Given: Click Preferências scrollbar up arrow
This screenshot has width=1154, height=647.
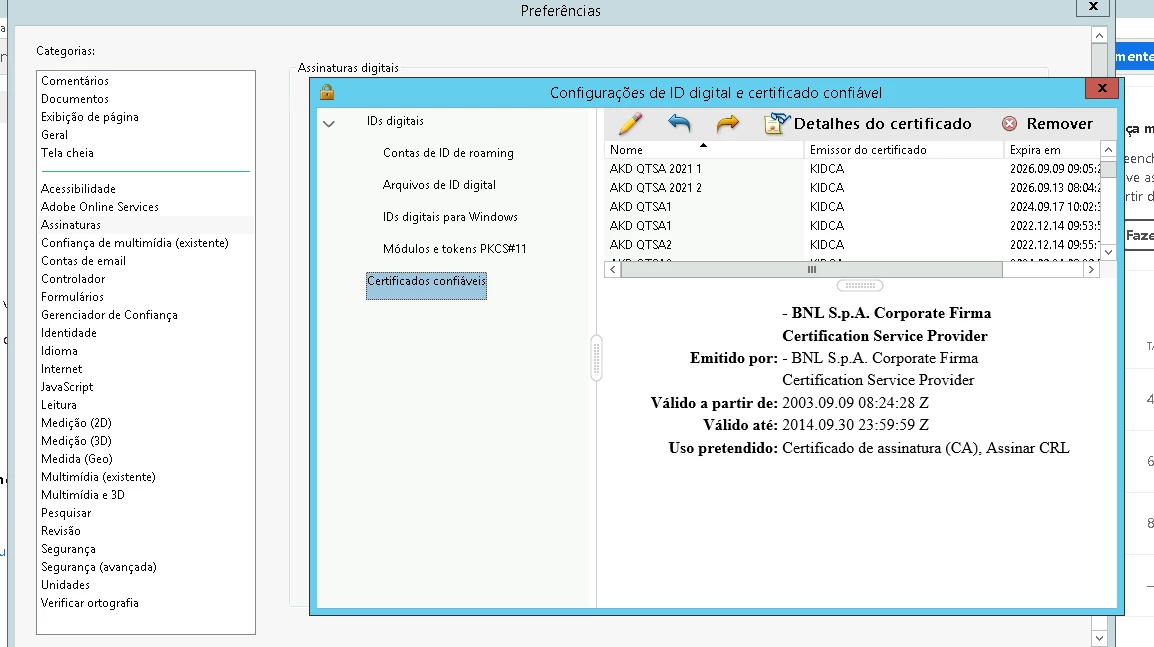Looking at the screenshot, I should (1099, 35).
